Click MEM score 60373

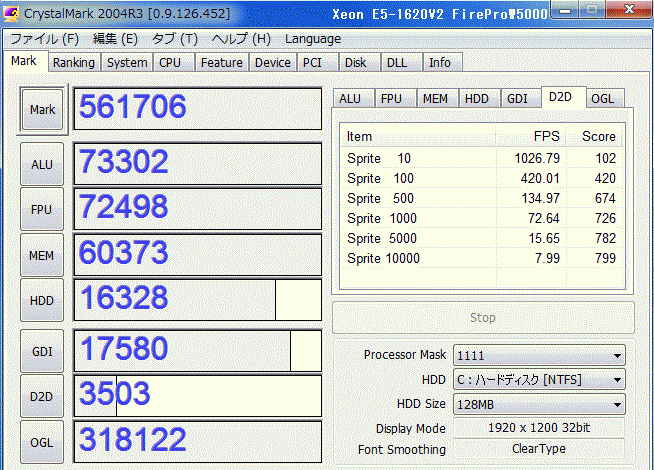pos(198,255)
